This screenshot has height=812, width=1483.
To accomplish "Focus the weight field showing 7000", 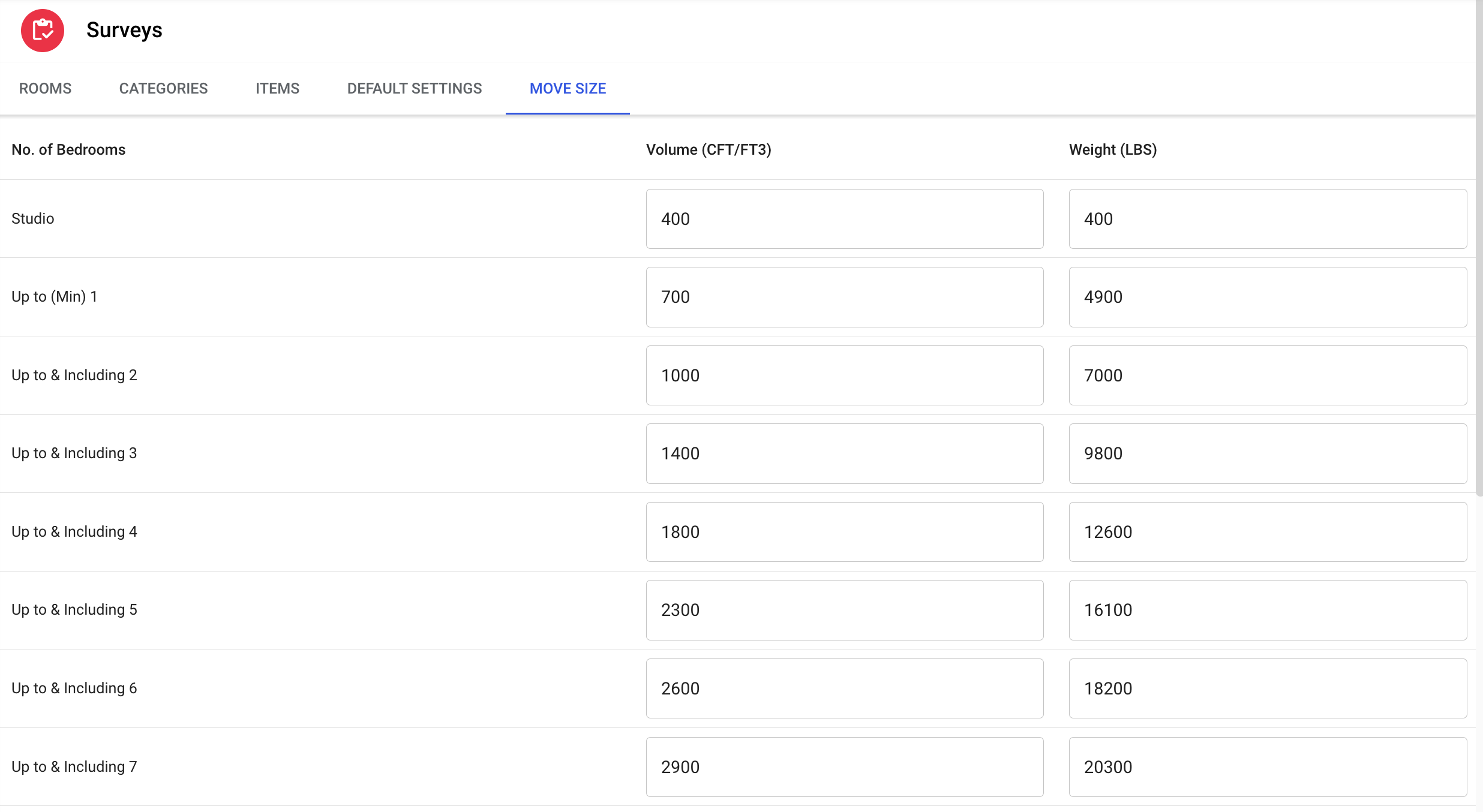I will point(1267,375).
